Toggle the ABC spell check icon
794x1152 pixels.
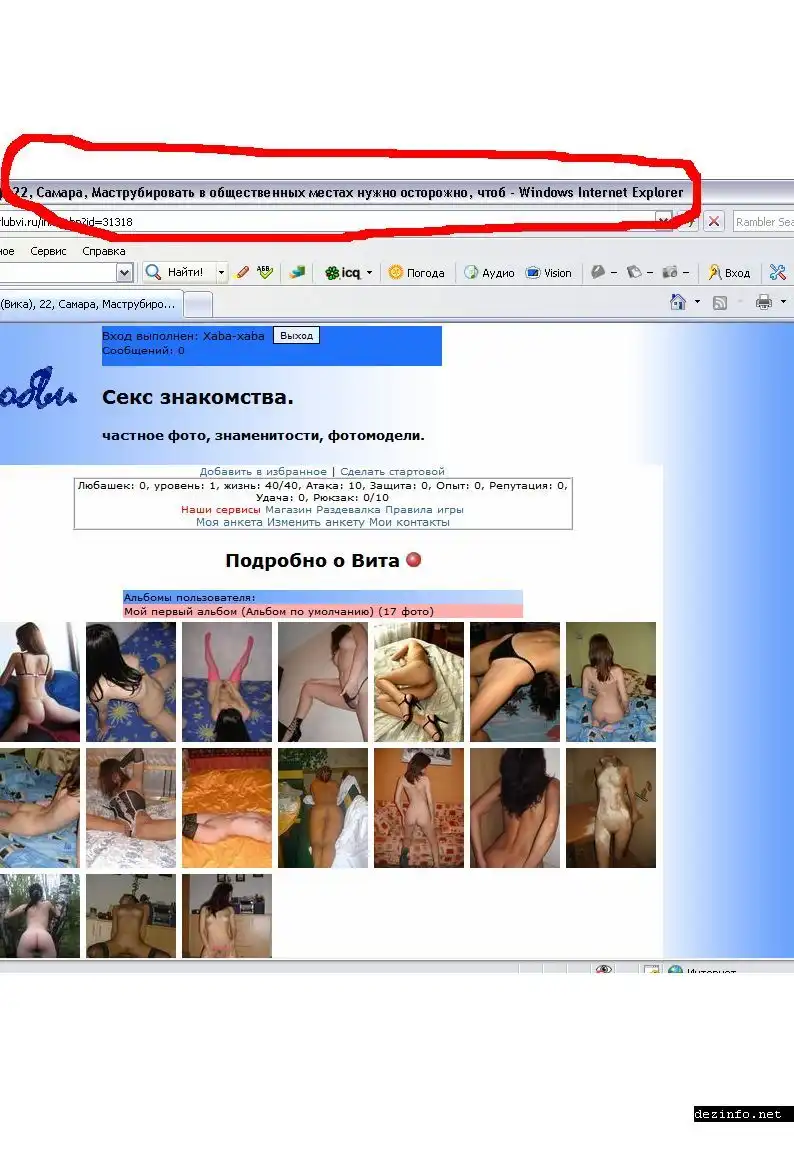265,272
